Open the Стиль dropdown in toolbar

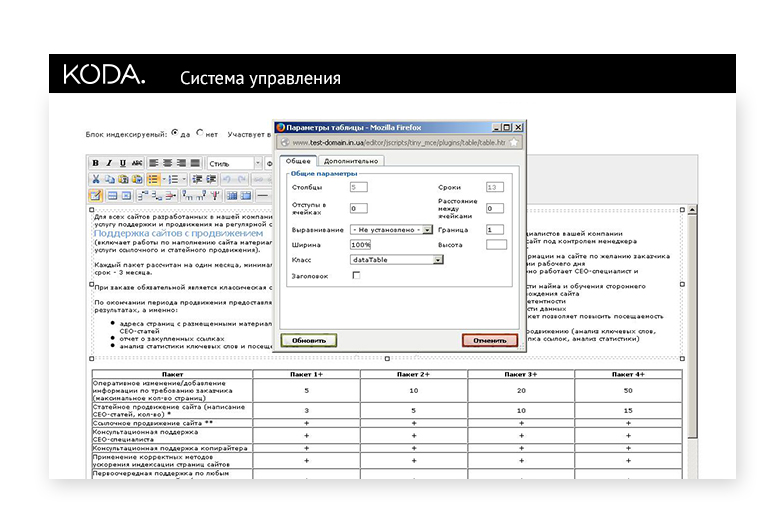click(x=235, y=163)
